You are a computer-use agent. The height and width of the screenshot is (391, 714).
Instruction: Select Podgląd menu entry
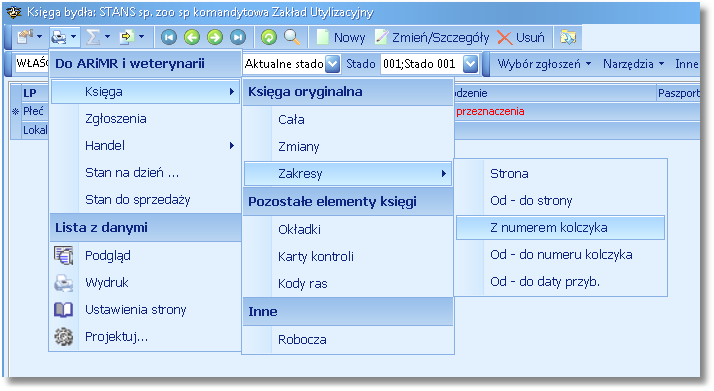[x=145, y=255]
